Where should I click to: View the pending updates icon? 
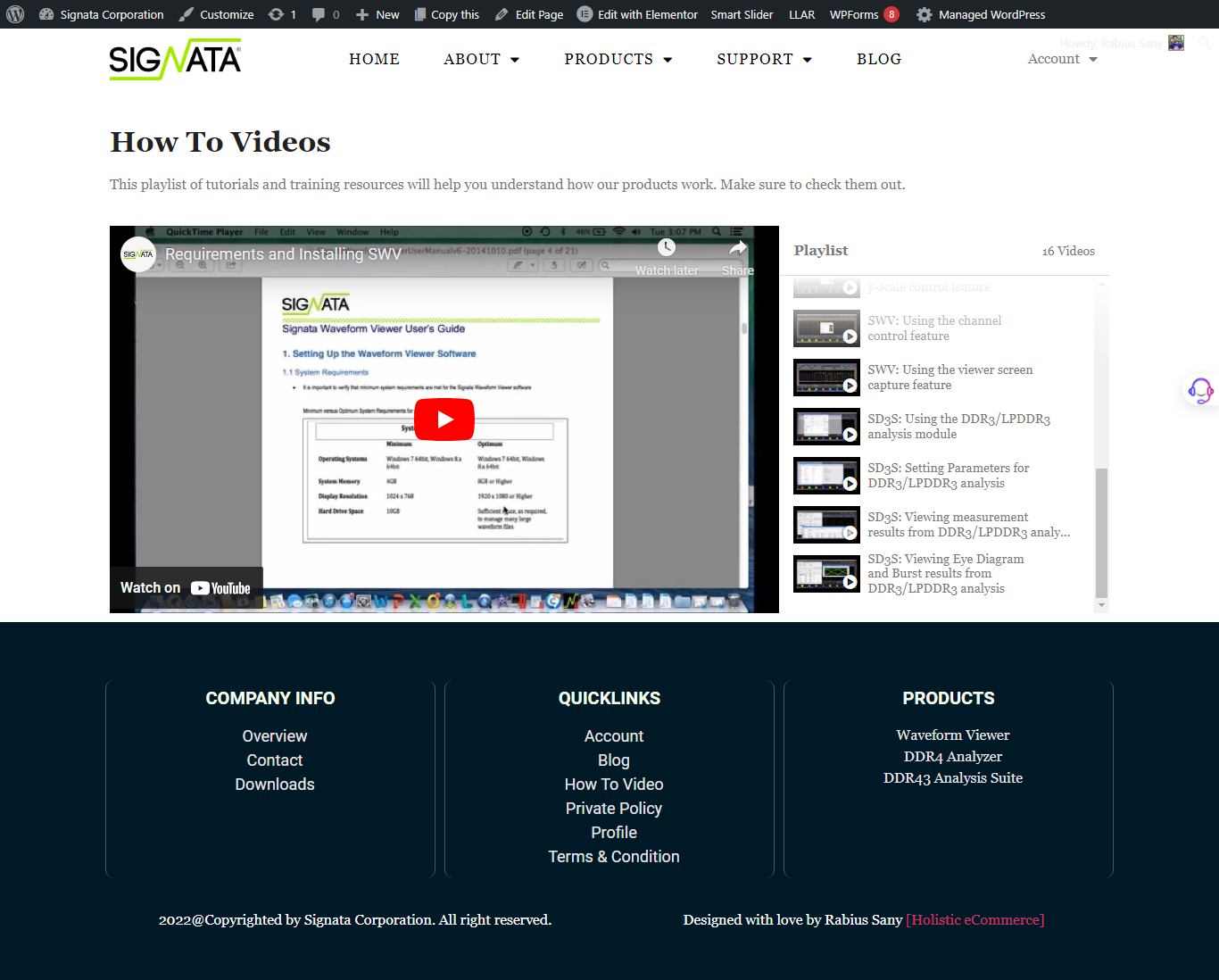click(x=282, y=14)
